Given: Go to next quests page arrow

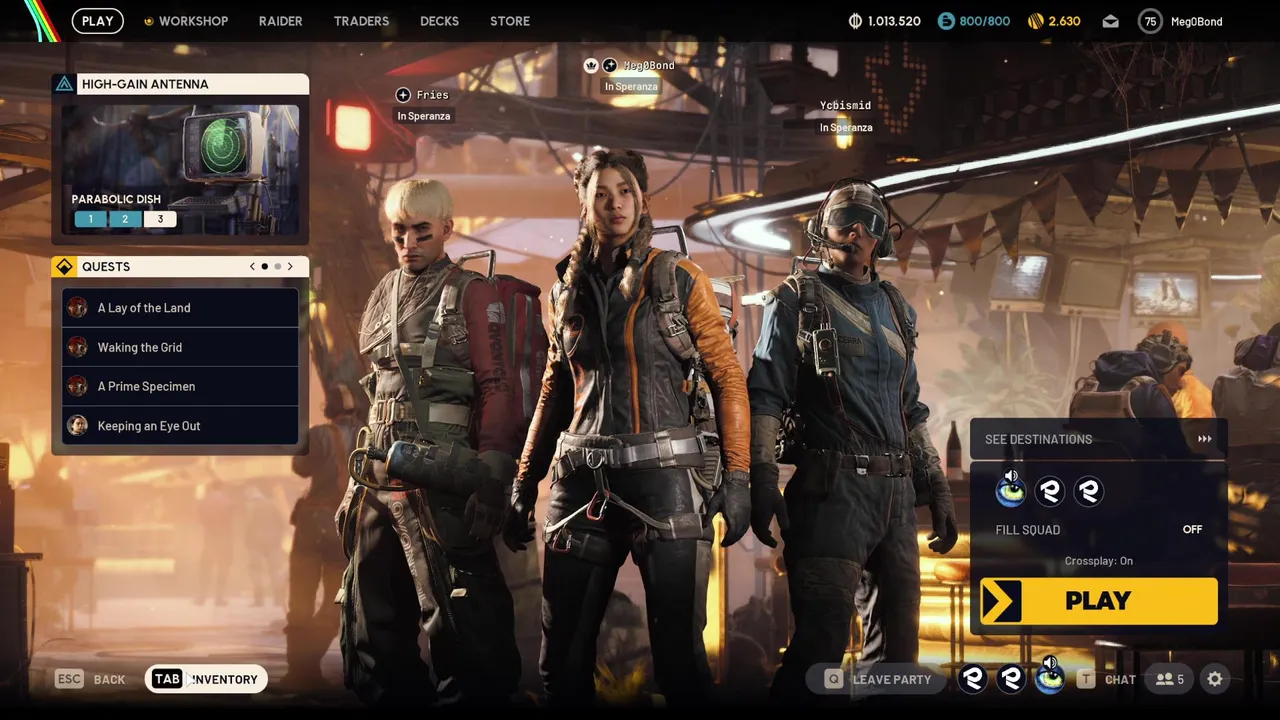Looking at the screenshot, I should click(290, 267).
